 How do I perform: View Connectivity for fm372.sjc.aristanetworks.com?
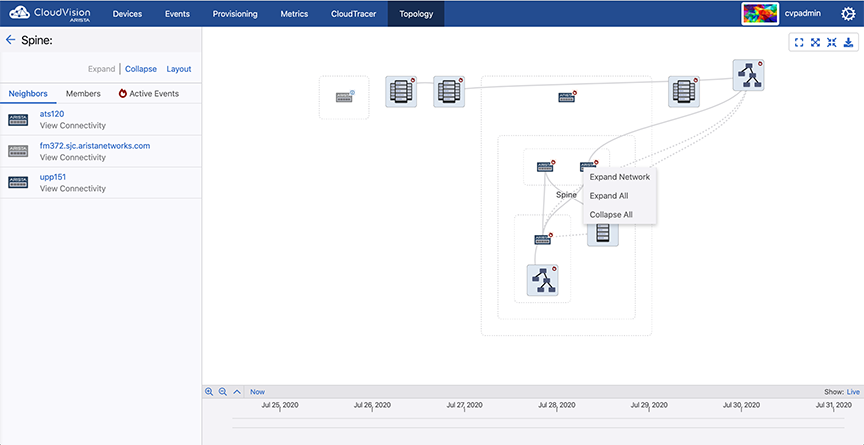point(73,158)
